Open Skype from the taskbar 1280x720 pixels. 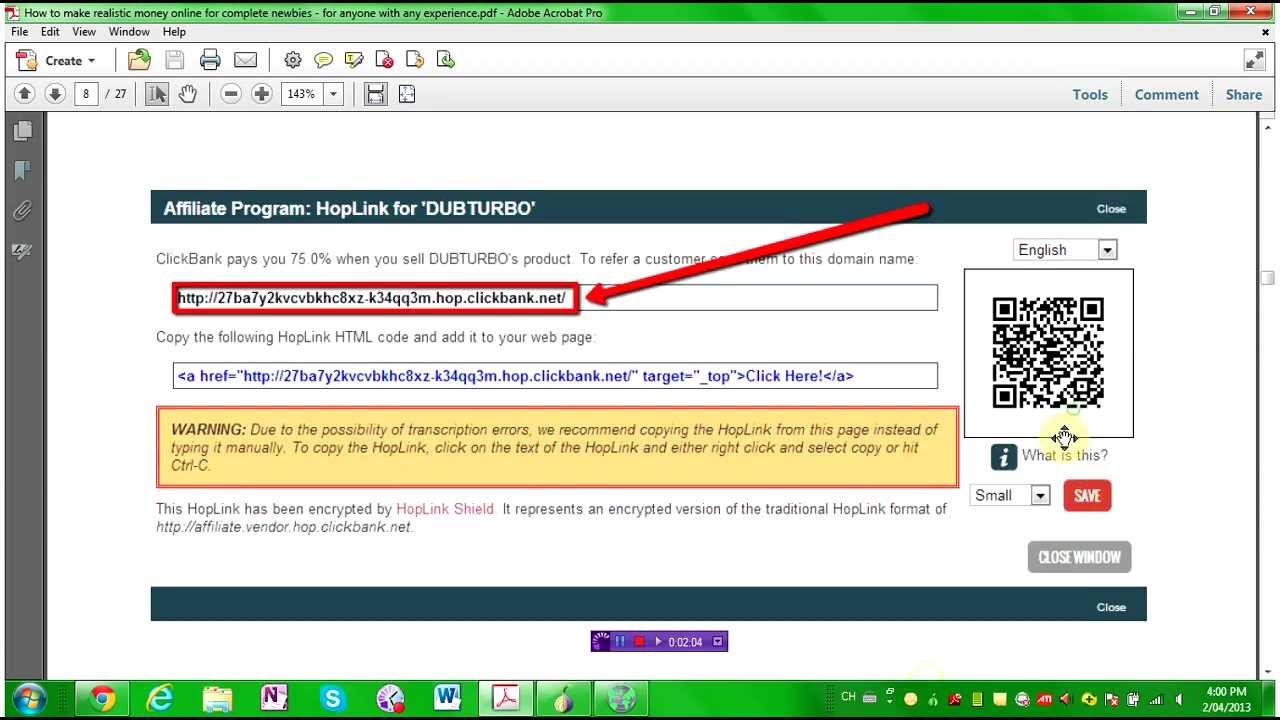click(331, 699)
